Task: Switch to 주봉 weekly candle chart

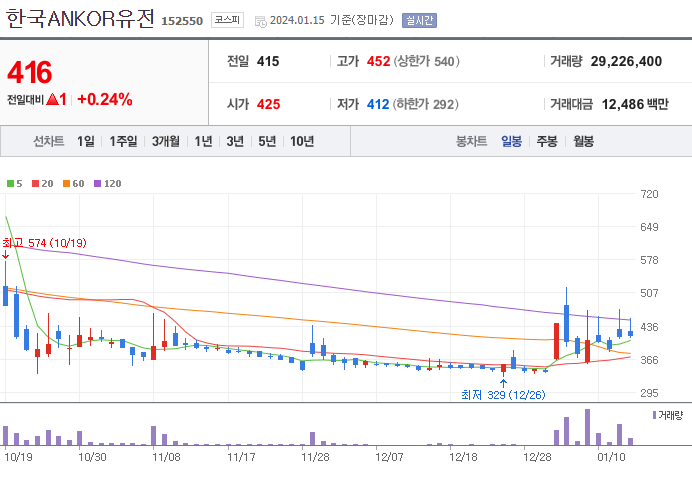Action: coord(547,141)
